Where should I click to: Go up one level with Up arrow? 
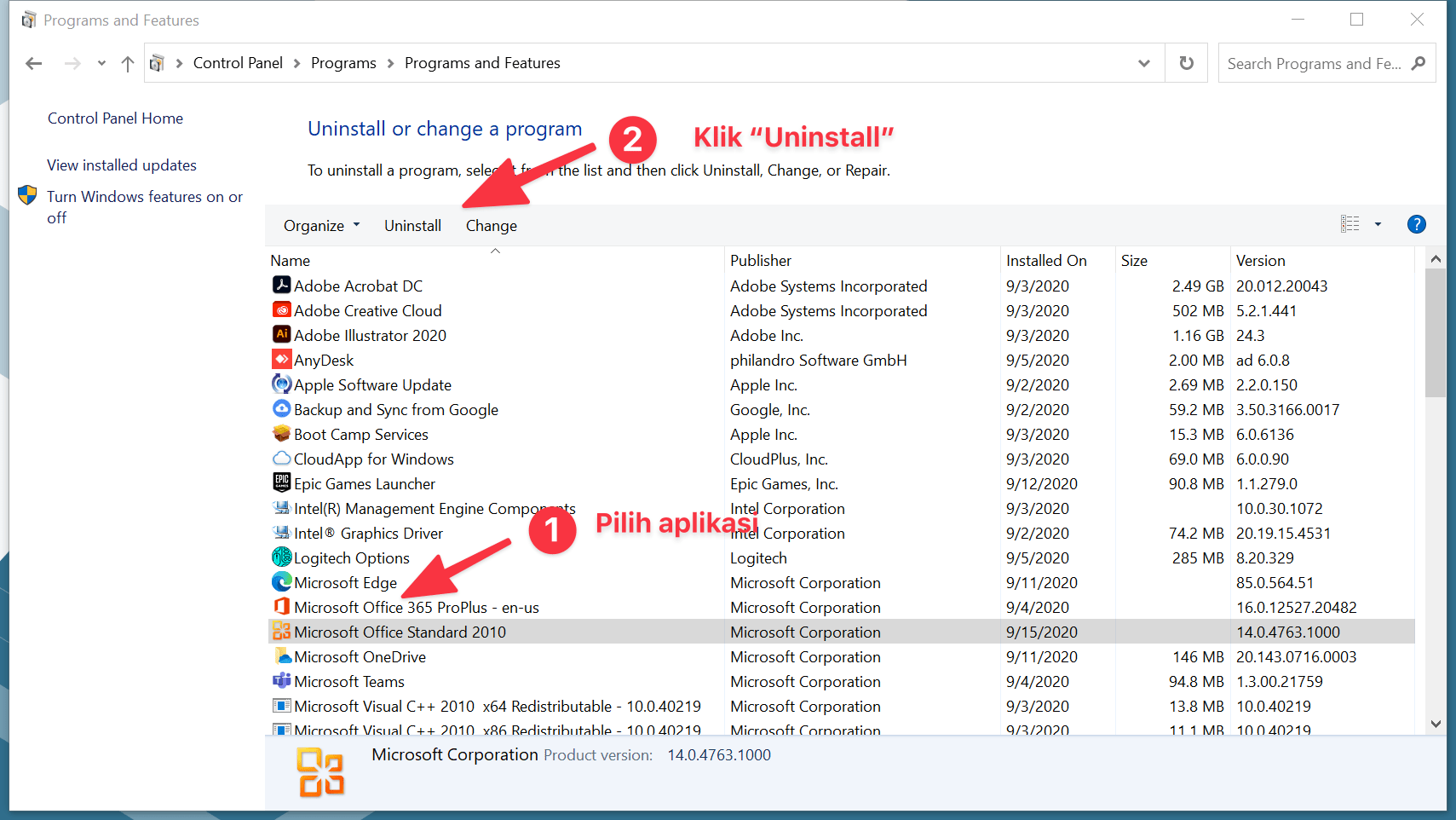pyautogui.click(x=128, y=63)
